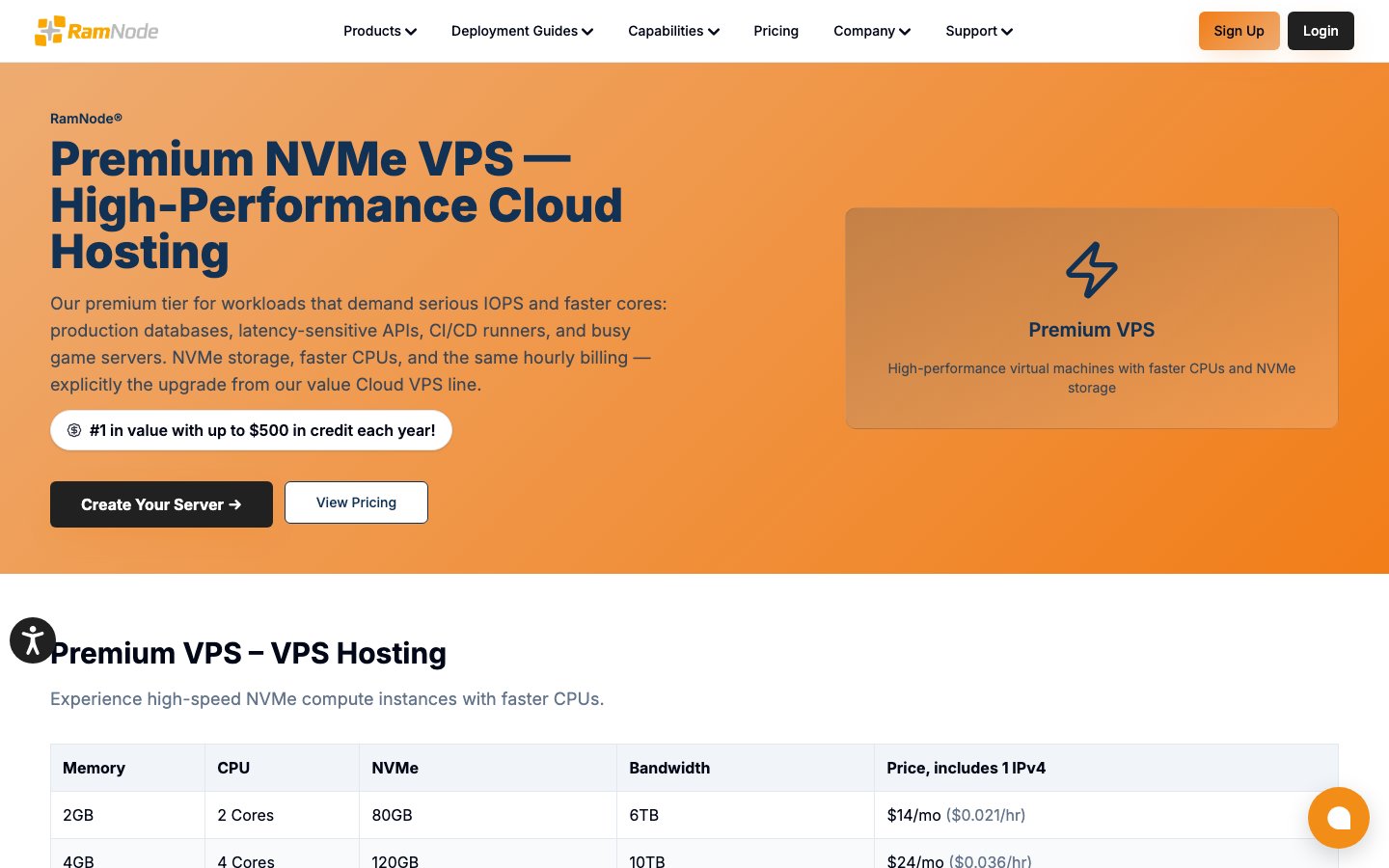This screenshot has width=1389, height=868.
Task: Click the $500 credit each year badge
Action: click(251, 430)
